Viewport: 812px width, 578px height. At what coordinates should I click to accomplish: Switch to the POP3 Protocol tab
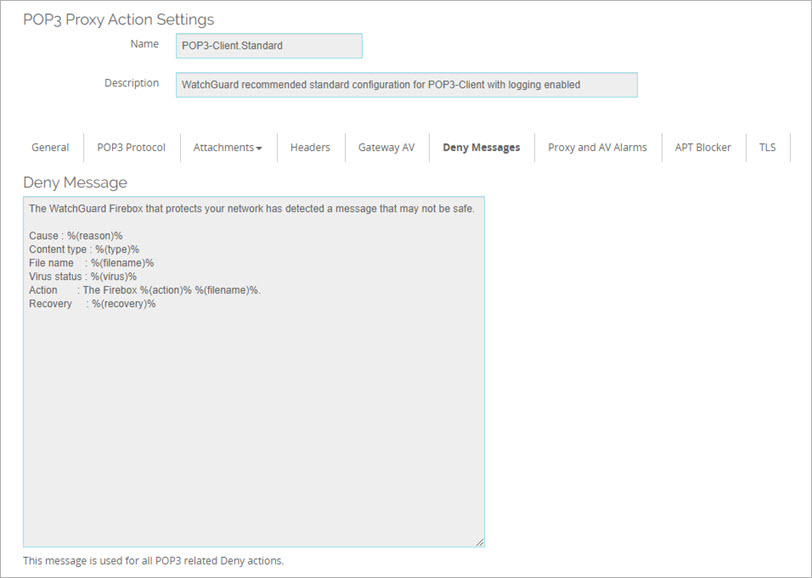(131, 147)
